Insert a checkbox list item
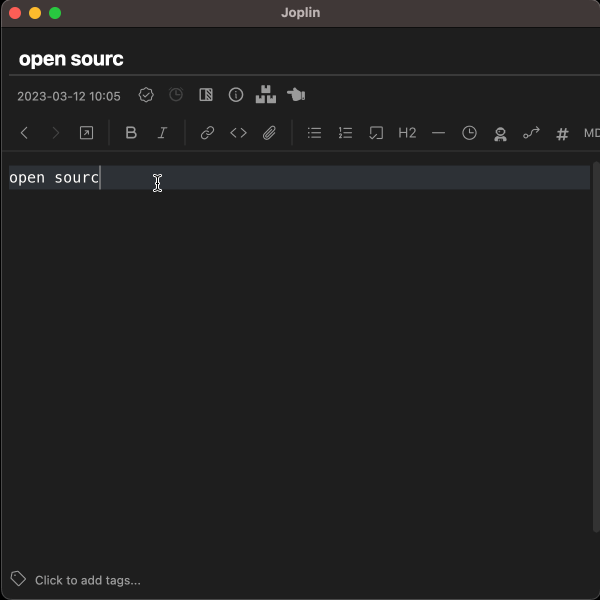This screenshot has width=600, height=600. point(376,133)
